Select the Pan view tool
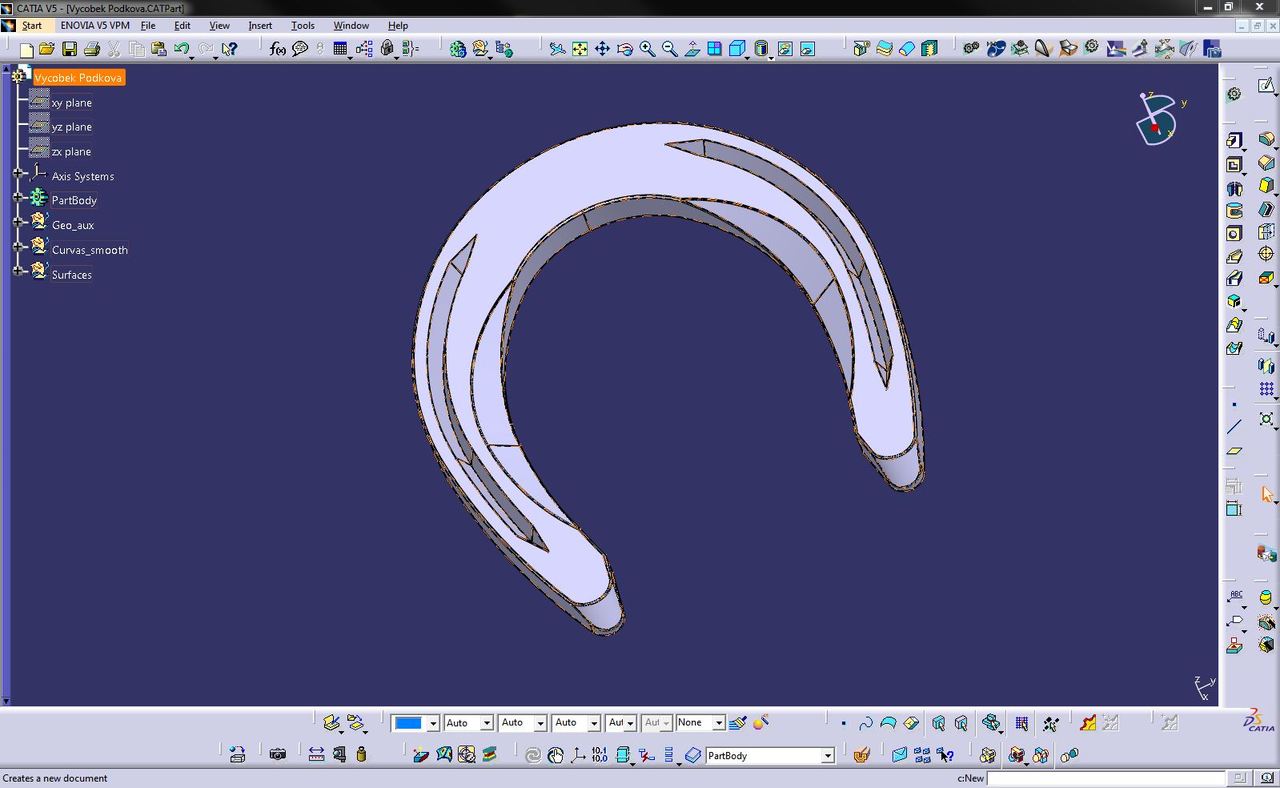This screenshot has height=788, width=1280. click(x=602, y=49)
